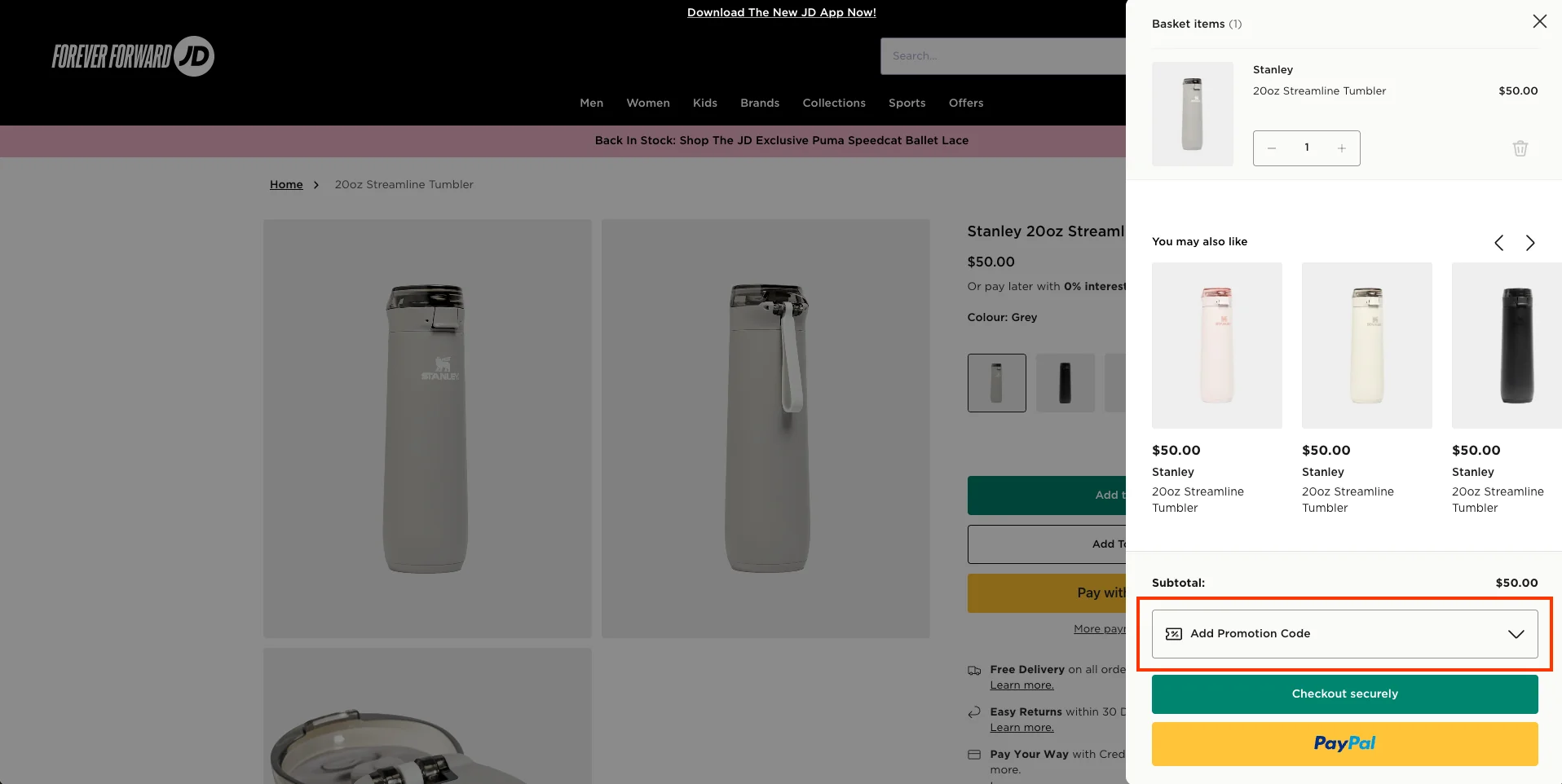Increase tumbler quantity with plus icon
1562x784 pixels.
tap(1341, 148)
